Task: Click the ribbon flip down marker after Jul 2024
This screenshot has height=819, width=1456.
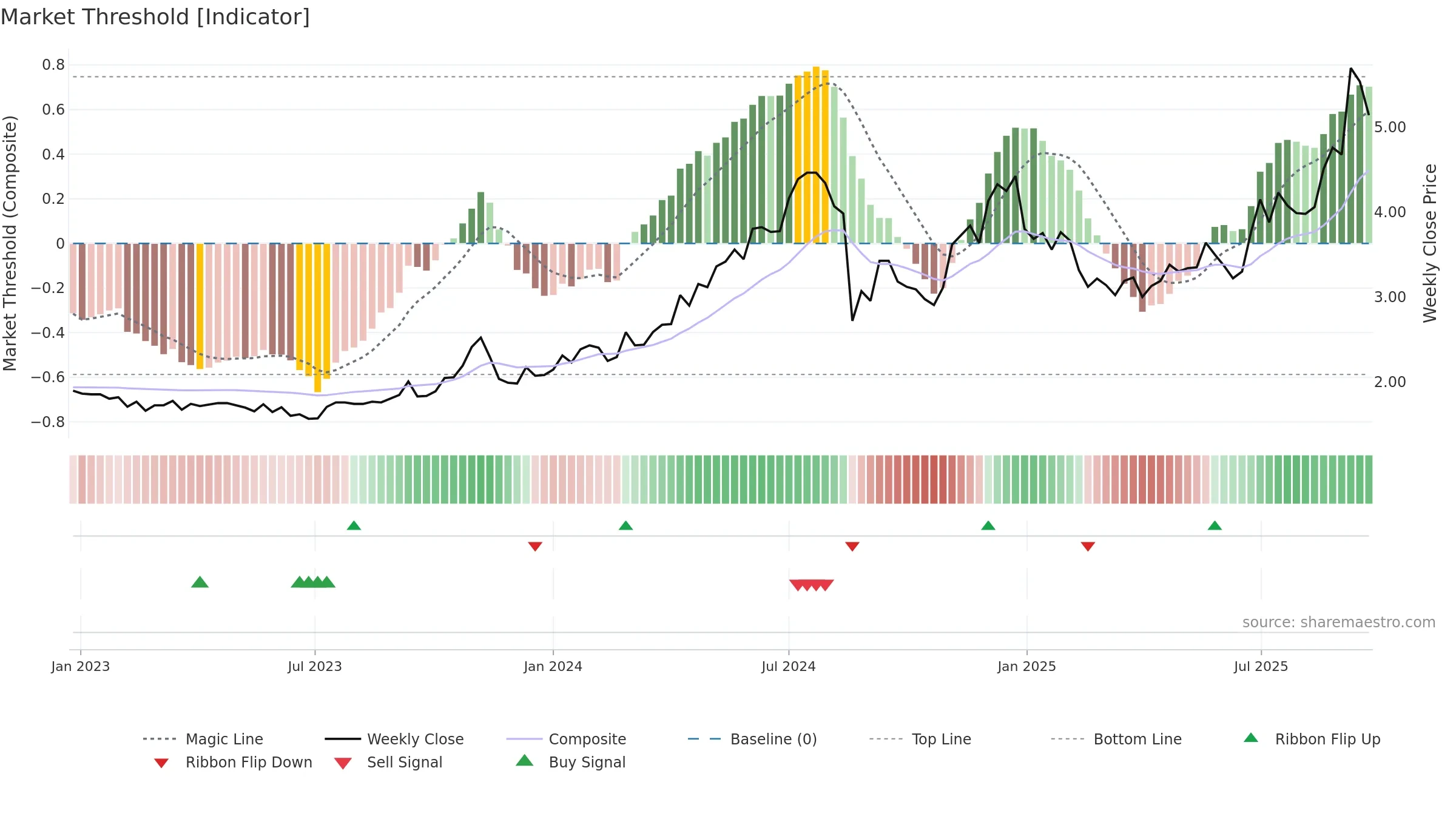Action: coord(852,547)
